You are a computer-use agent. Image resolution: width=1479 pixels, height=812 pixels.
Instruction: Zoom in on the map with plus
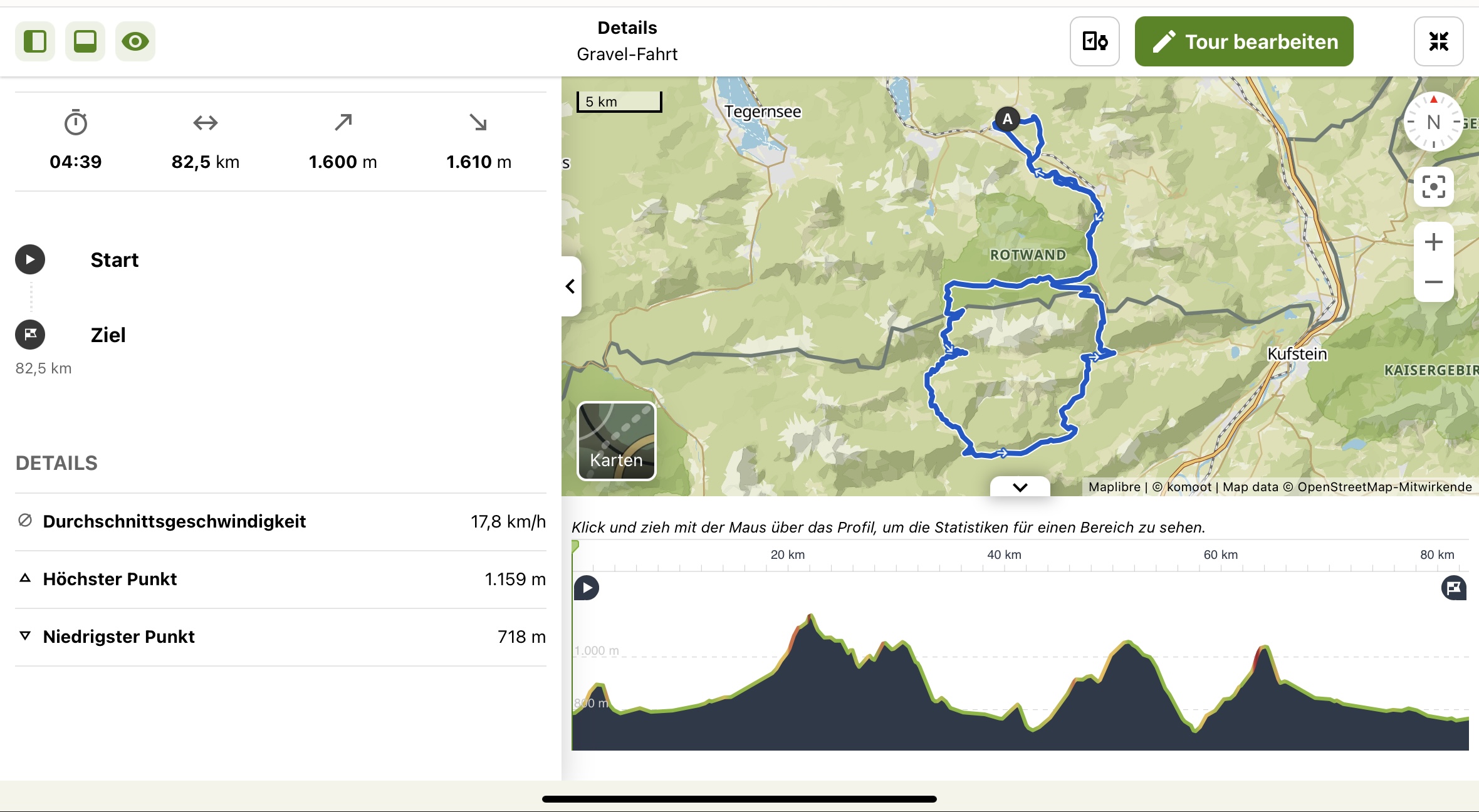(x=1433, y=242)
